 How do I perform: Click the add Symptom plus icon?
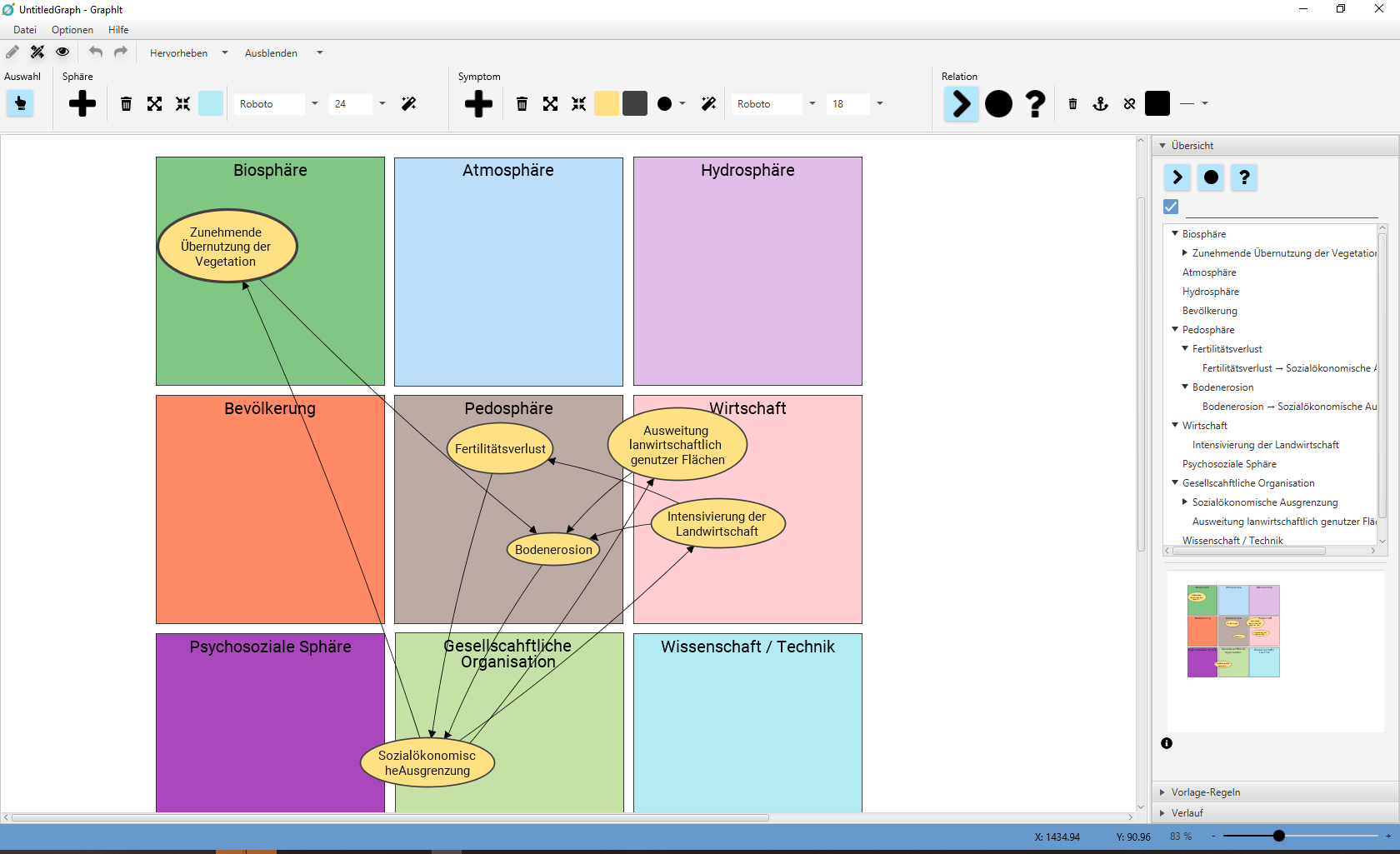click(478, 104)
